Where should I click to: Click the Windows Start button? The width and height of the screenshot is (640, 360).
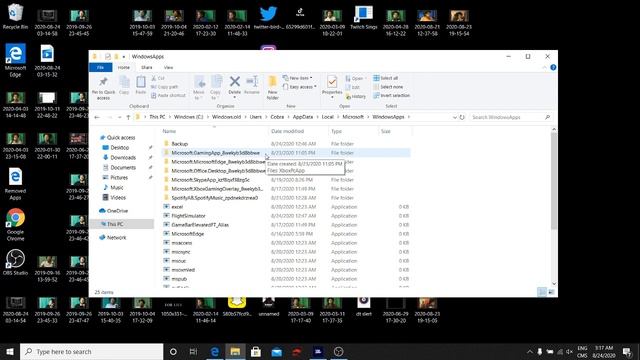[x=10, y=351]
